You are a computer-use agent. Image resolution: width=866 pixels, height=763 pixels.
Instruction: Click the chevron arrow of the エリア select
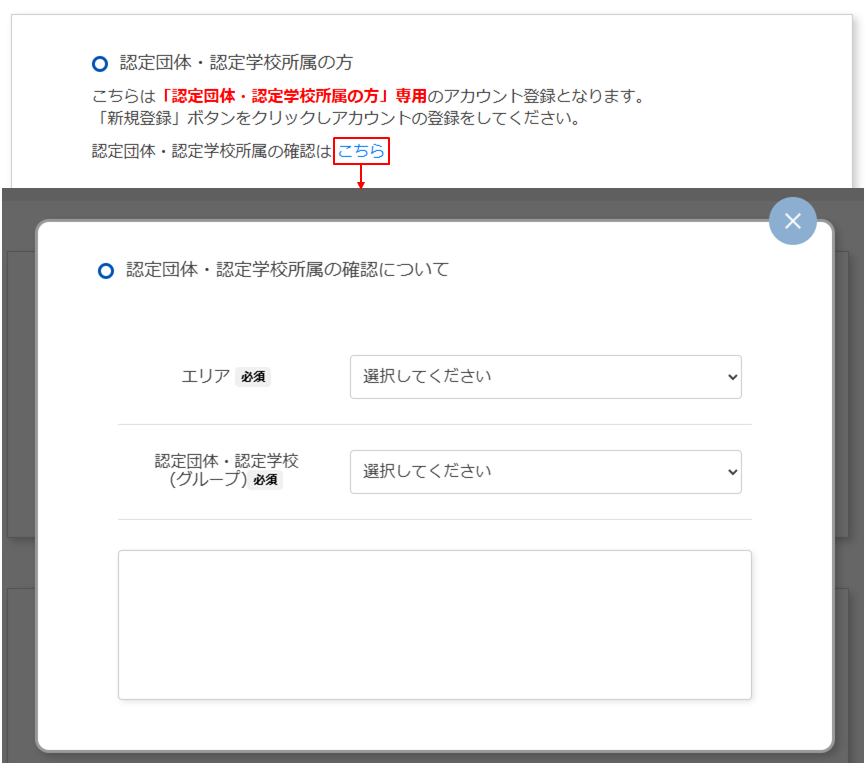tap(731, 377)
